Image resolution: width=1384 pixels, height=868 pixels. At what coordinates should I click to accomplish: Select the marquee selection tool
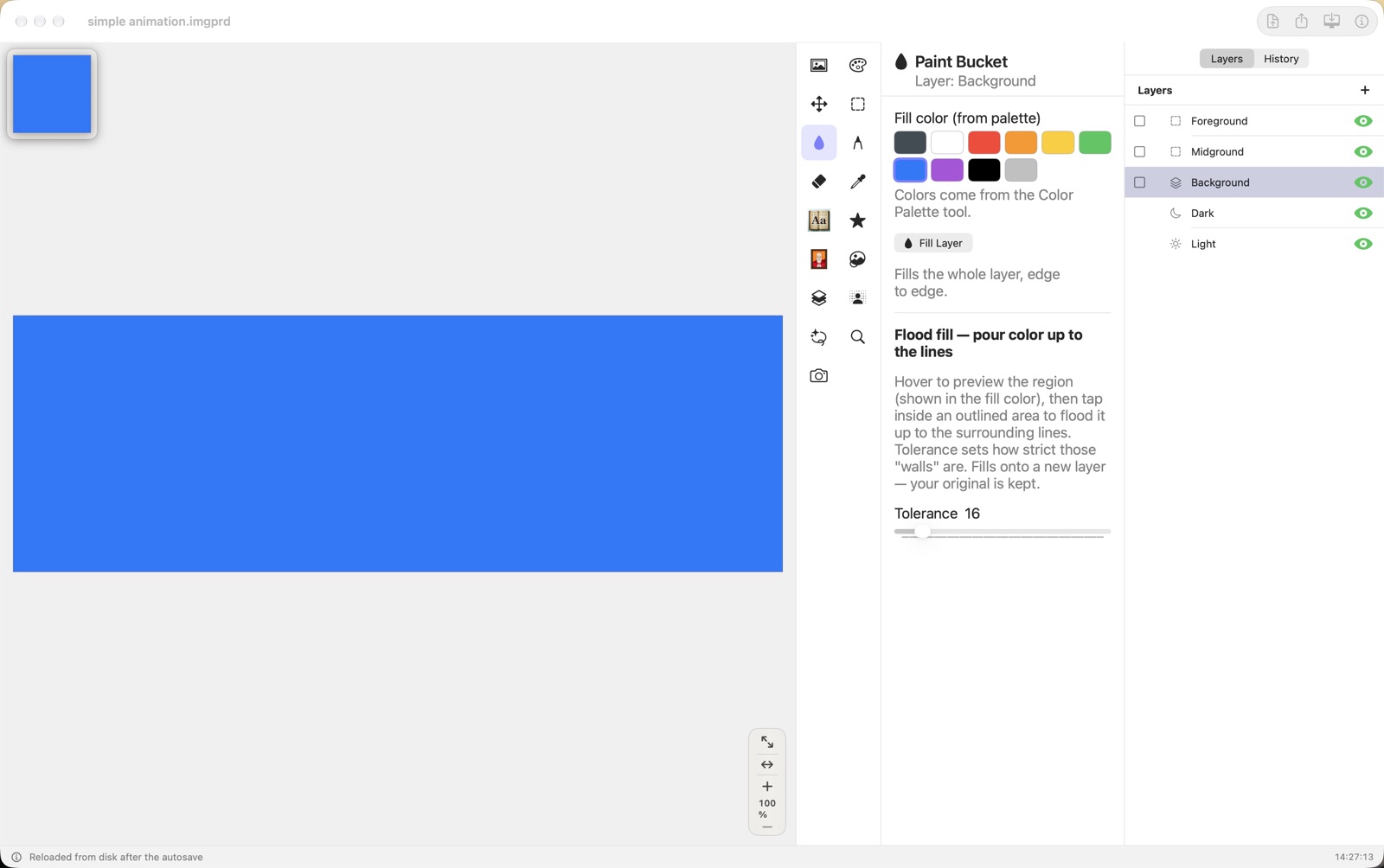coord(857,105)
